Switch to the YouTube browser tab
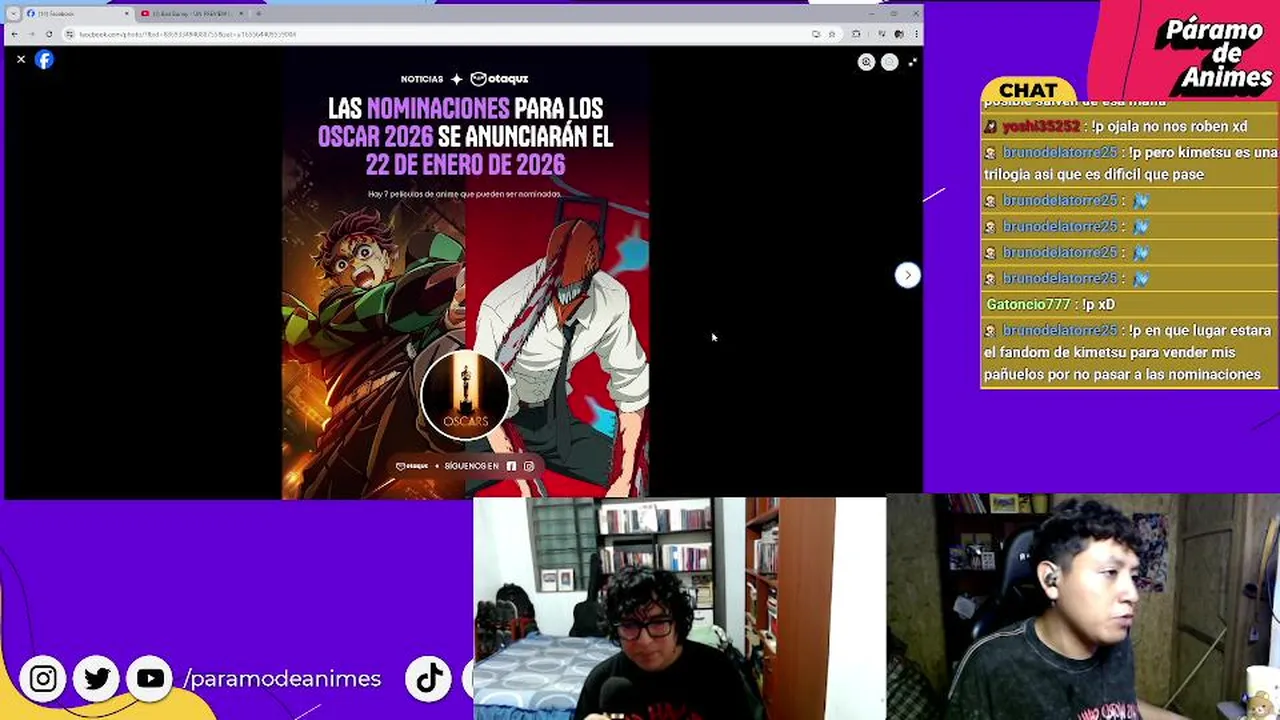This screenshot has height=720, width=1280. pyautogui.click(x=190, y=13)
